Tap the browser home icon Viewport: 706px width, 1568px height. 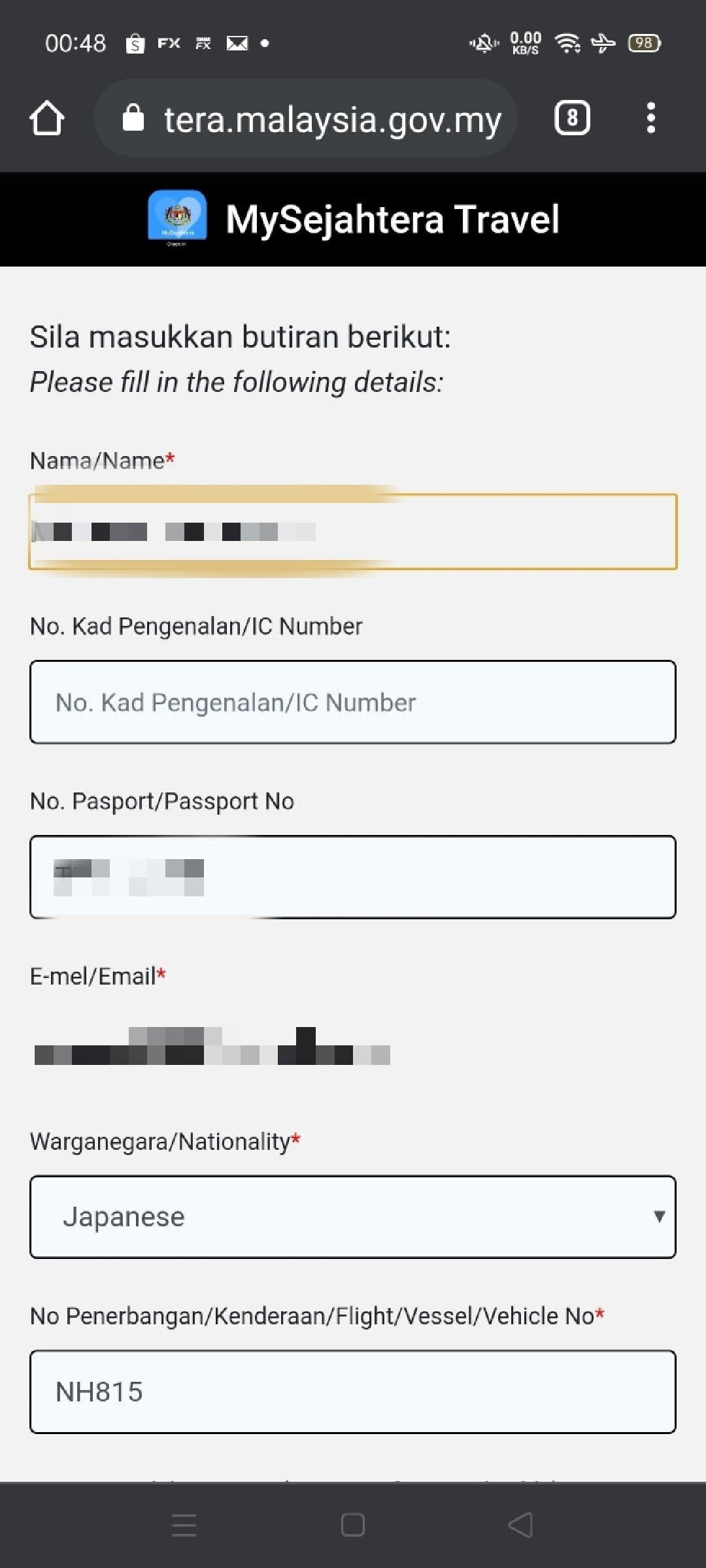tap(47, 118)
